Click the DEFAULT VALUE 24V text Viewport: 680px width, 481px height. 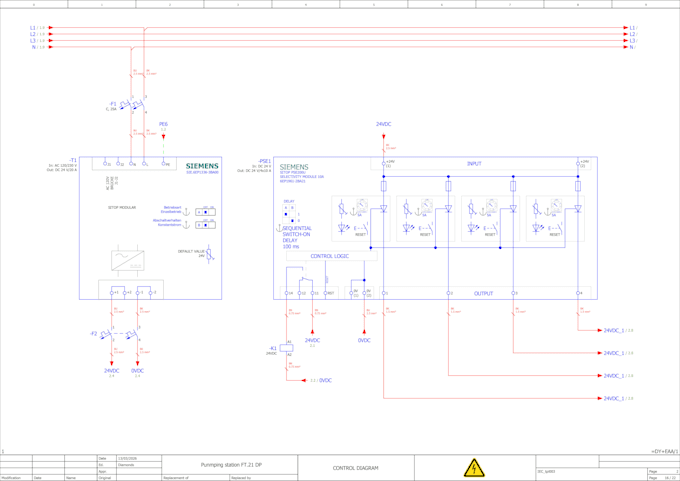click(191, 254)
